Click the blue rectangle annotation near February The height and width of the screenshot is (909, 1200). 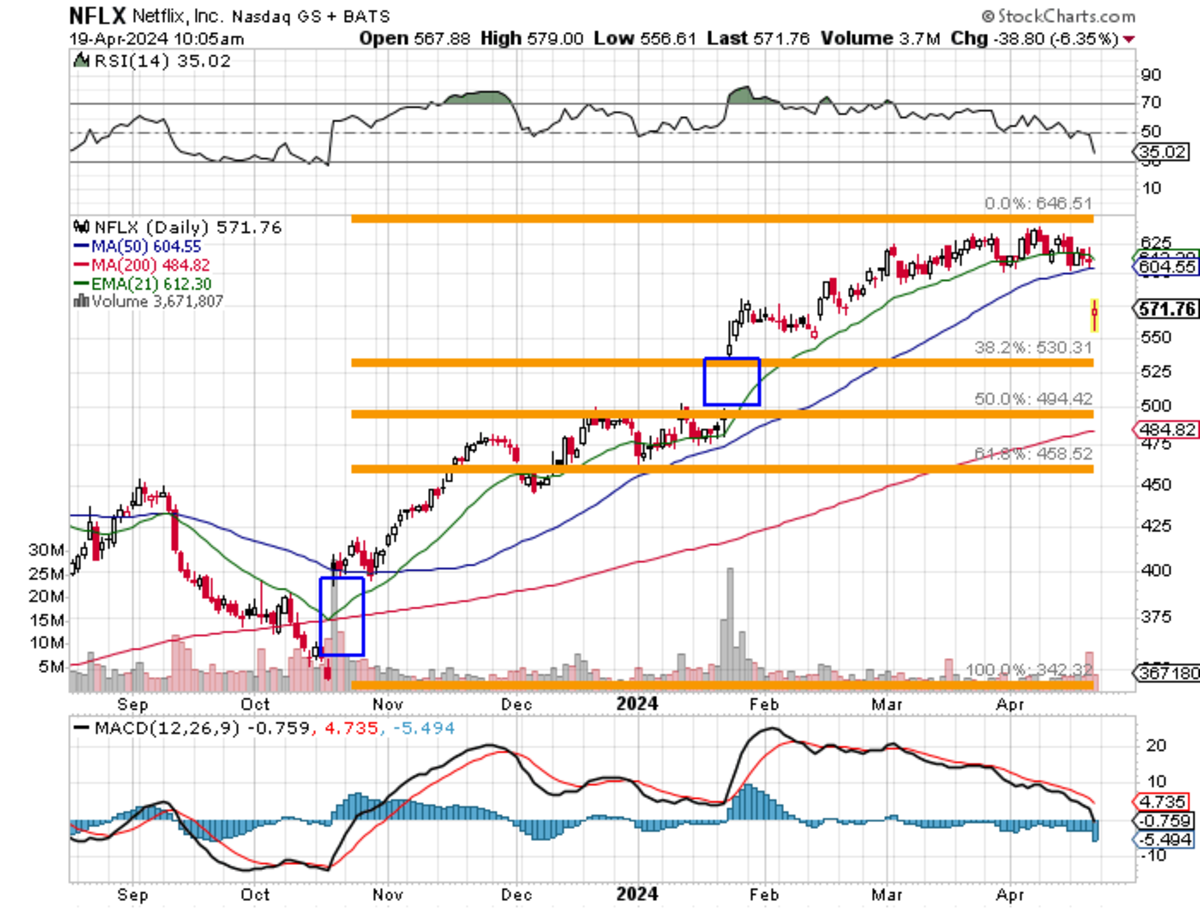pyautogui.click(x=732, y=383)
